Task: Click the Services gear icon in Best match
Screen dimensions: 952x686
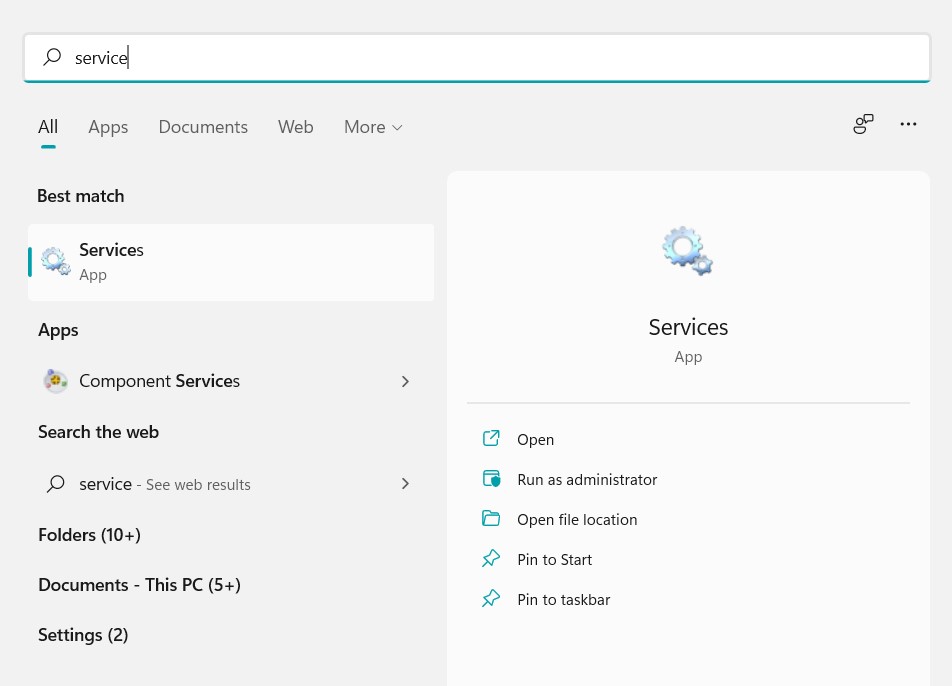Action: pos(56,261)
